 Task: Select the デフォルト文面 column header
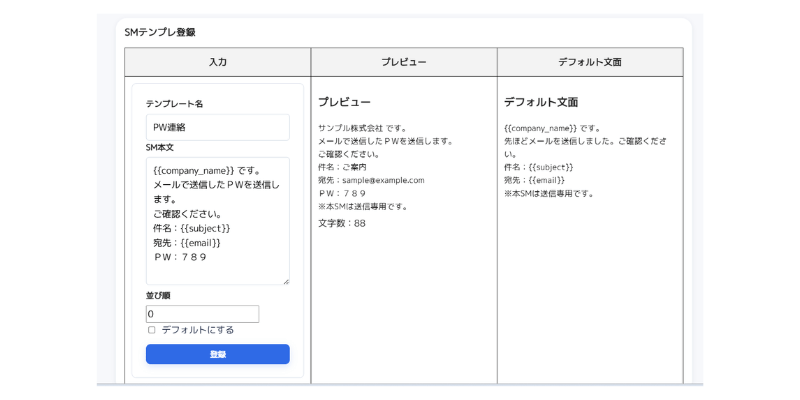tap(590, 62)
